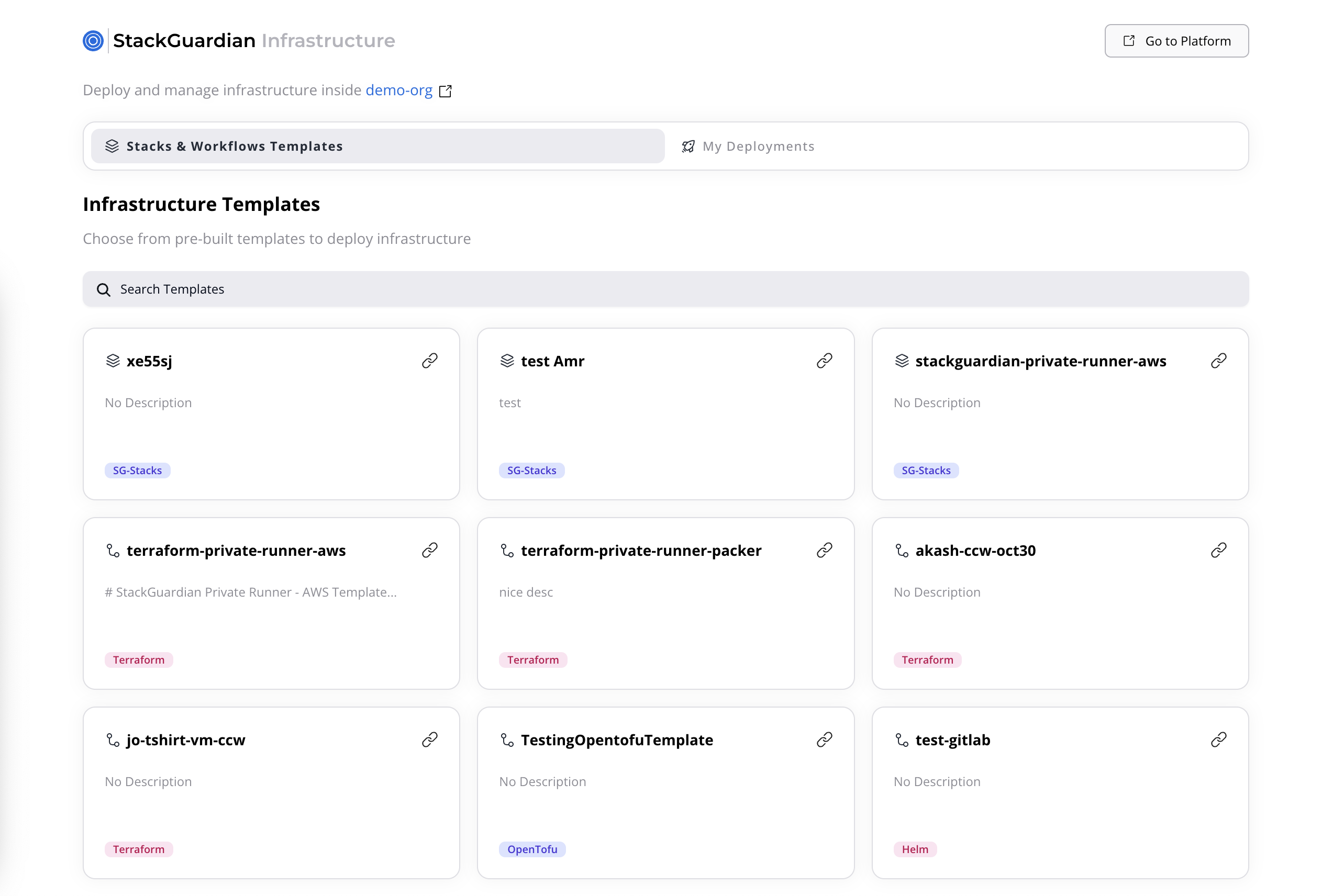Click the StackGuardian logo icon

click(93, 41)
